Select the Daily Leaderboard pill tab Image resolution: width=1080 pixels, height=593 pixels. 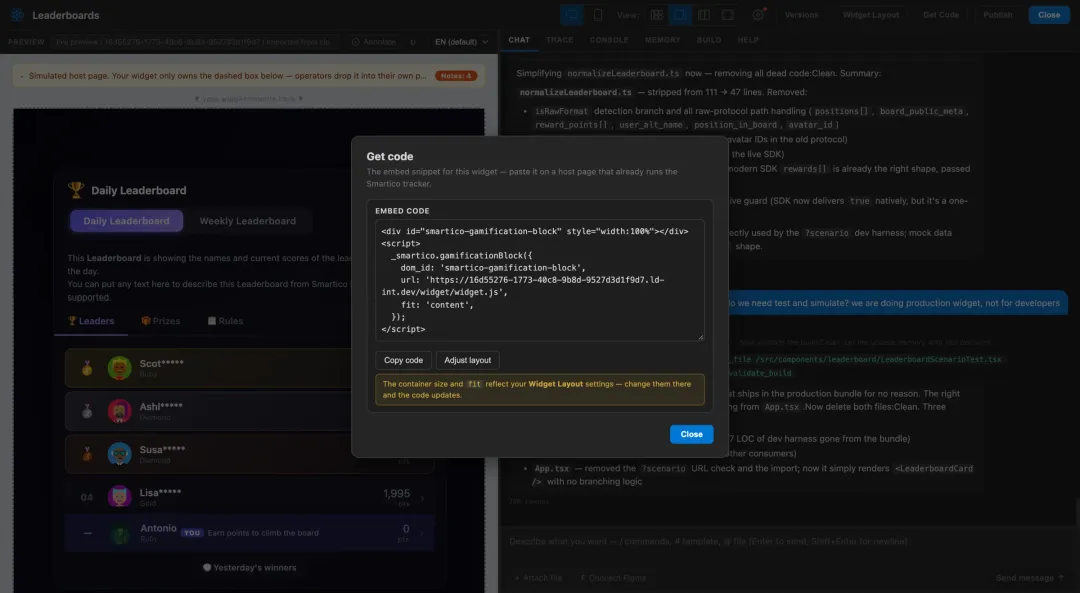click(x=126, y=220)
